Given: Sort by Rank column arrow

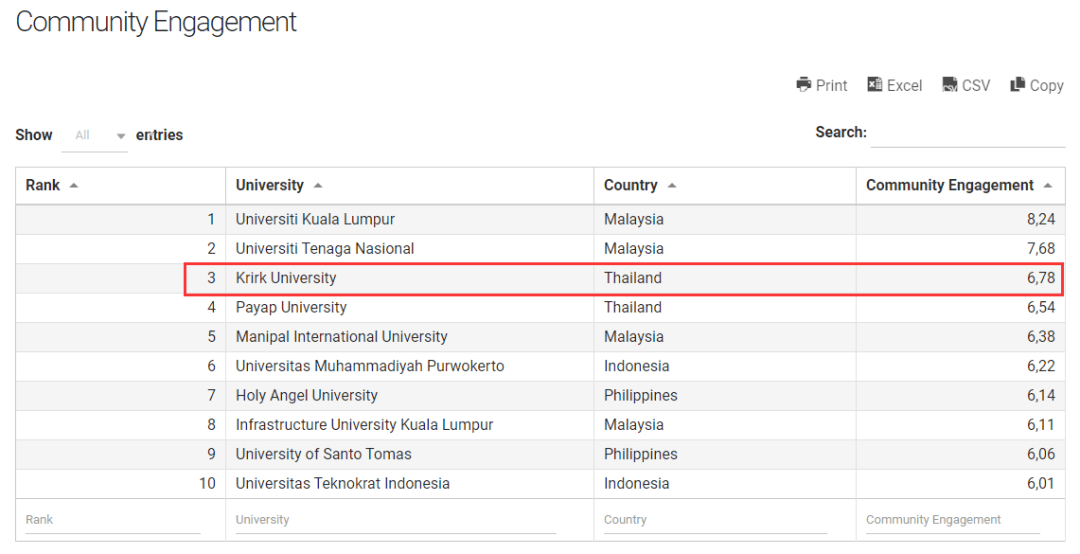Looking at the screenshot, I should (74, 186).
